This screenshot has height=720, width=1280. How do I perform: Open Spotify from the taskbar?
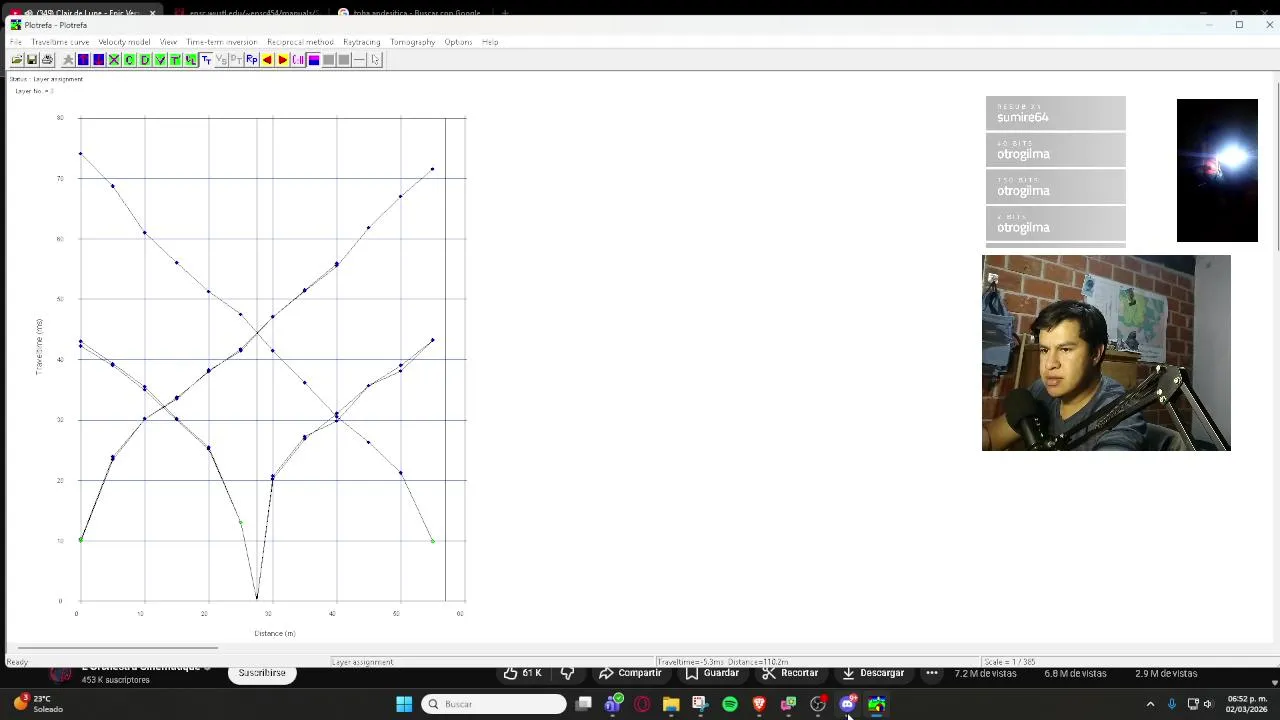click(730, 704)
